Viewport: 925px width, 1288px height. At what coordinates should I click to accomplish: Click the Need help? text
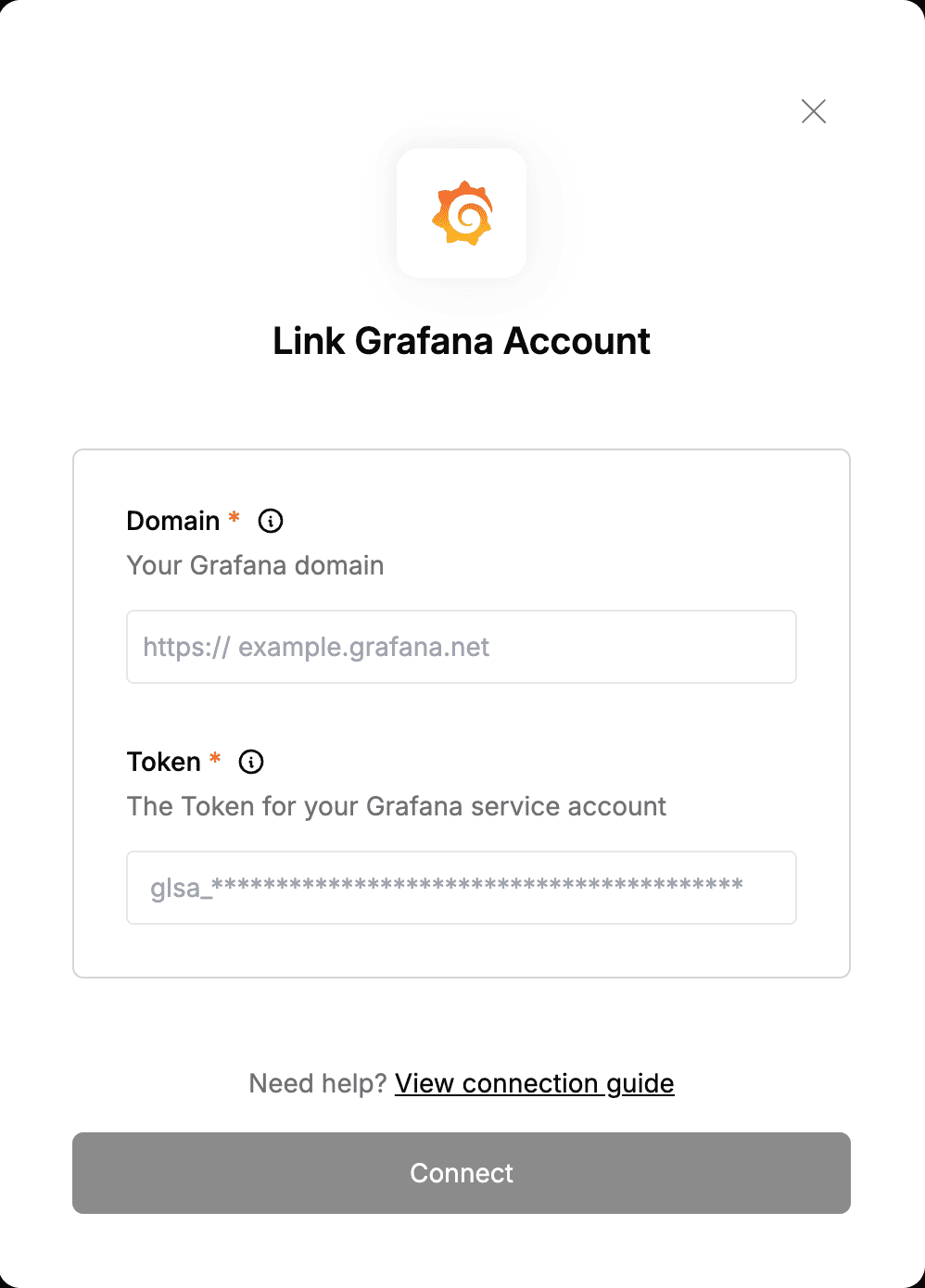tap(318, 1083)
